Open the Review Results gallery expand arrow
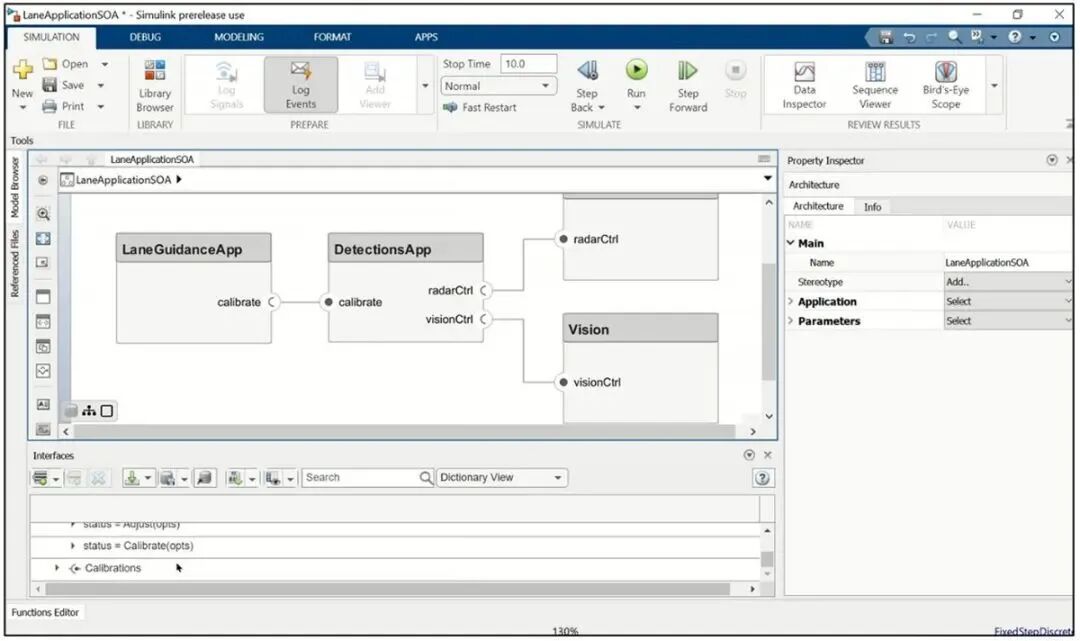The image size is (1080, 641). [x=995, y=85]
